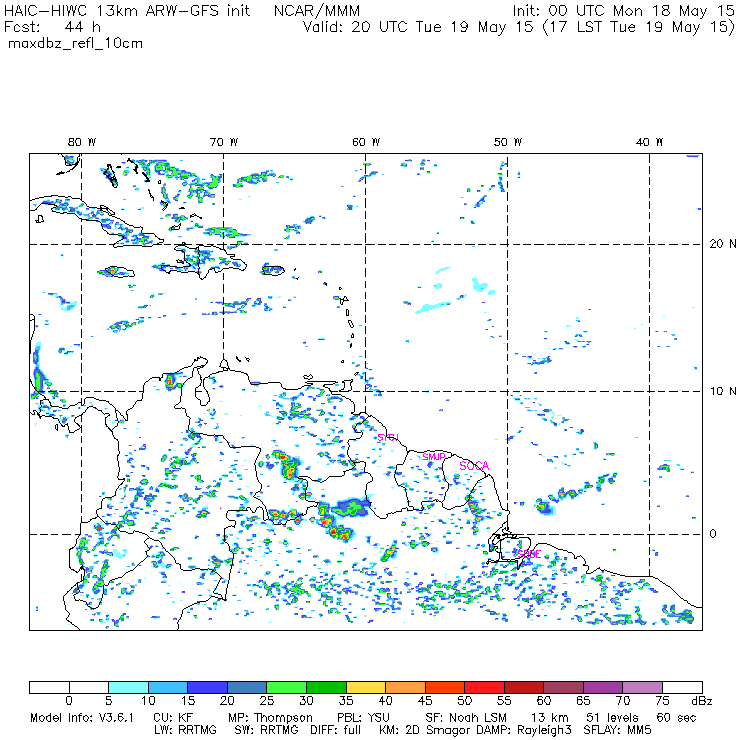
Task: Select the SF: Noah LSM model setting
Action: coord(465,718)
